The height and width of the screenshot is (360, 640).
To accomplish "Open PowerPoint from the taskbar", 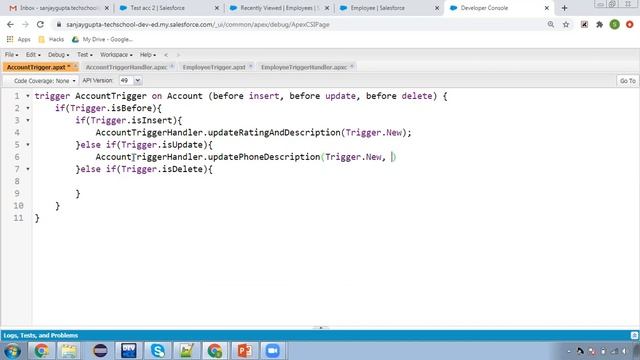I will [244, 351].
